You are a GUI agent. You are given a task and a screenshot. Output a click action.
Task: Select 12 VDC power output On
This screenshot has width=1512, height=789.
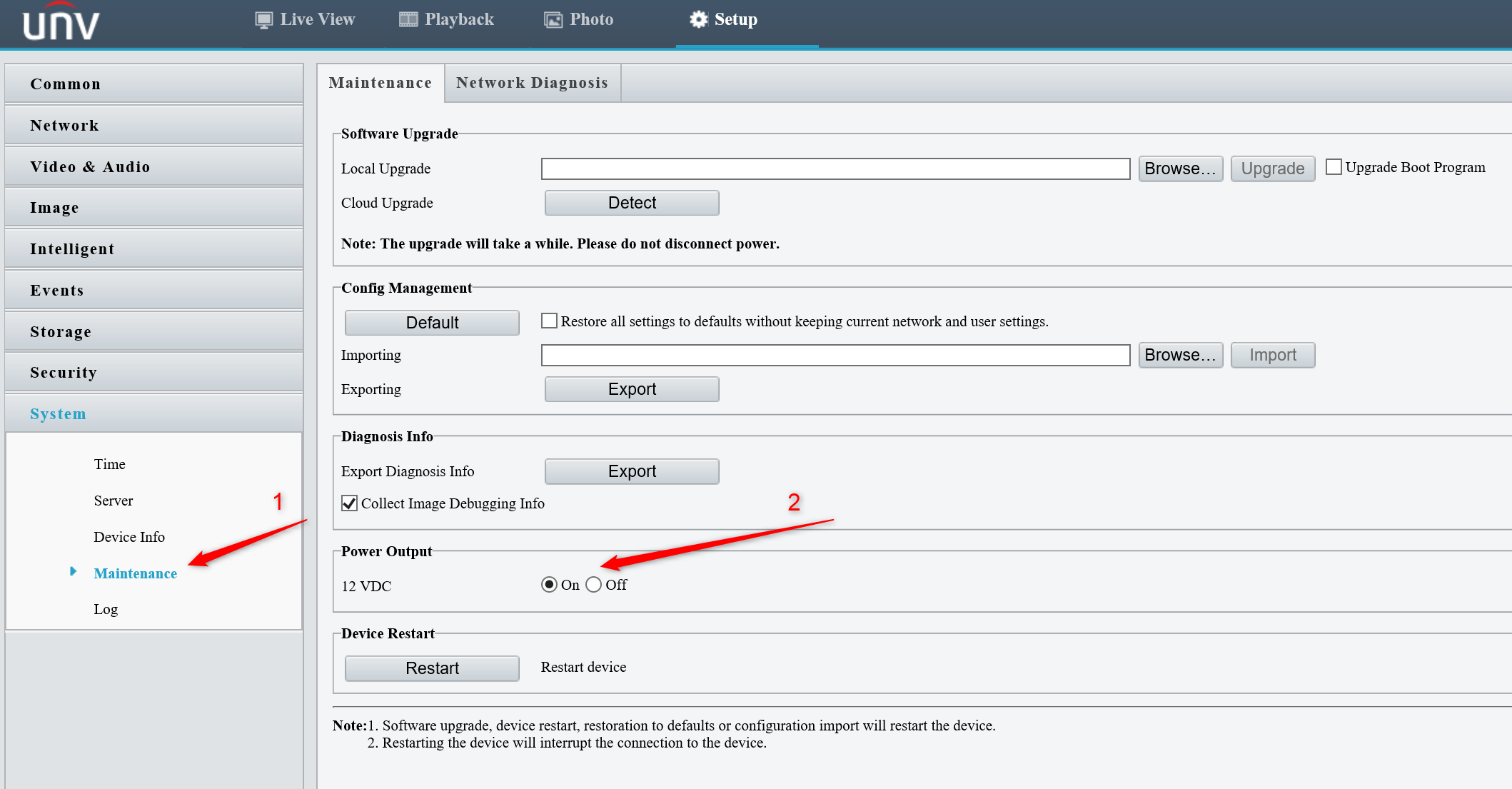click(x=549, y=585)
